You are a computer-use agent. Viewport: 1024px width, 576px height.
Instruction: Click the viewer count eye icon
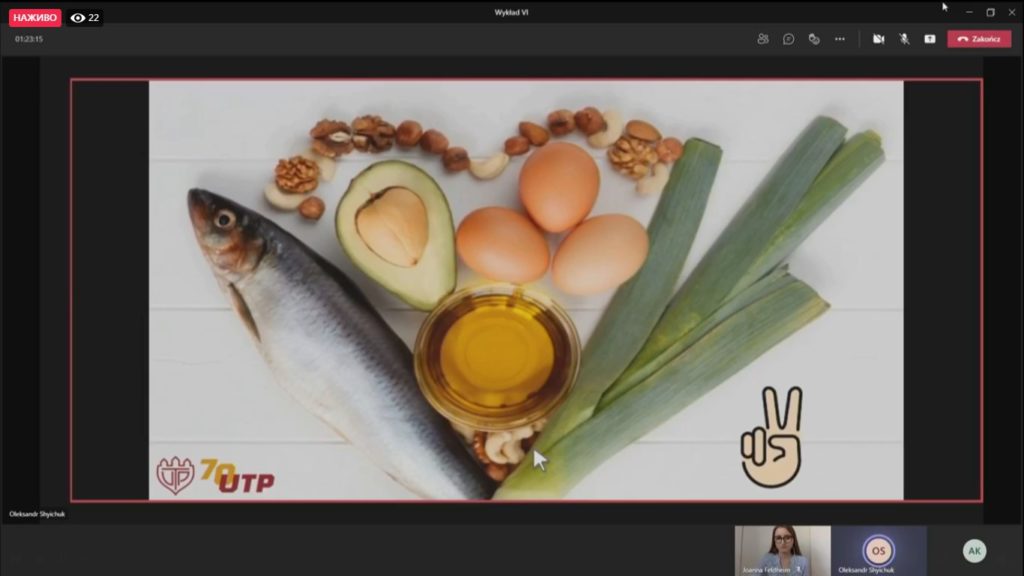point(78,18)
